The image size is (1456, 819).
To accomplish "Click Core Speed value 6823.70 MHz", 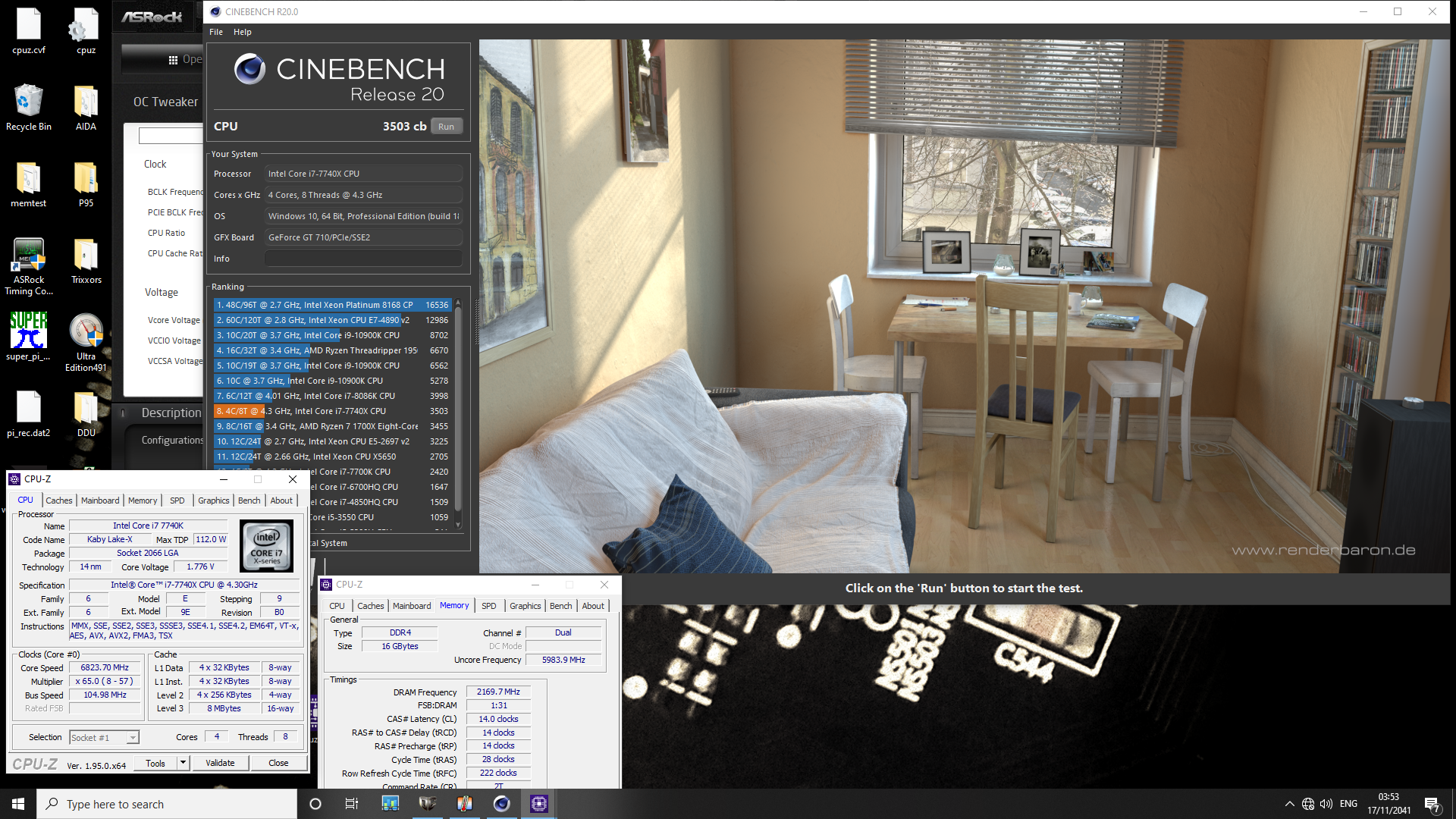I will (x=105, y=668).
